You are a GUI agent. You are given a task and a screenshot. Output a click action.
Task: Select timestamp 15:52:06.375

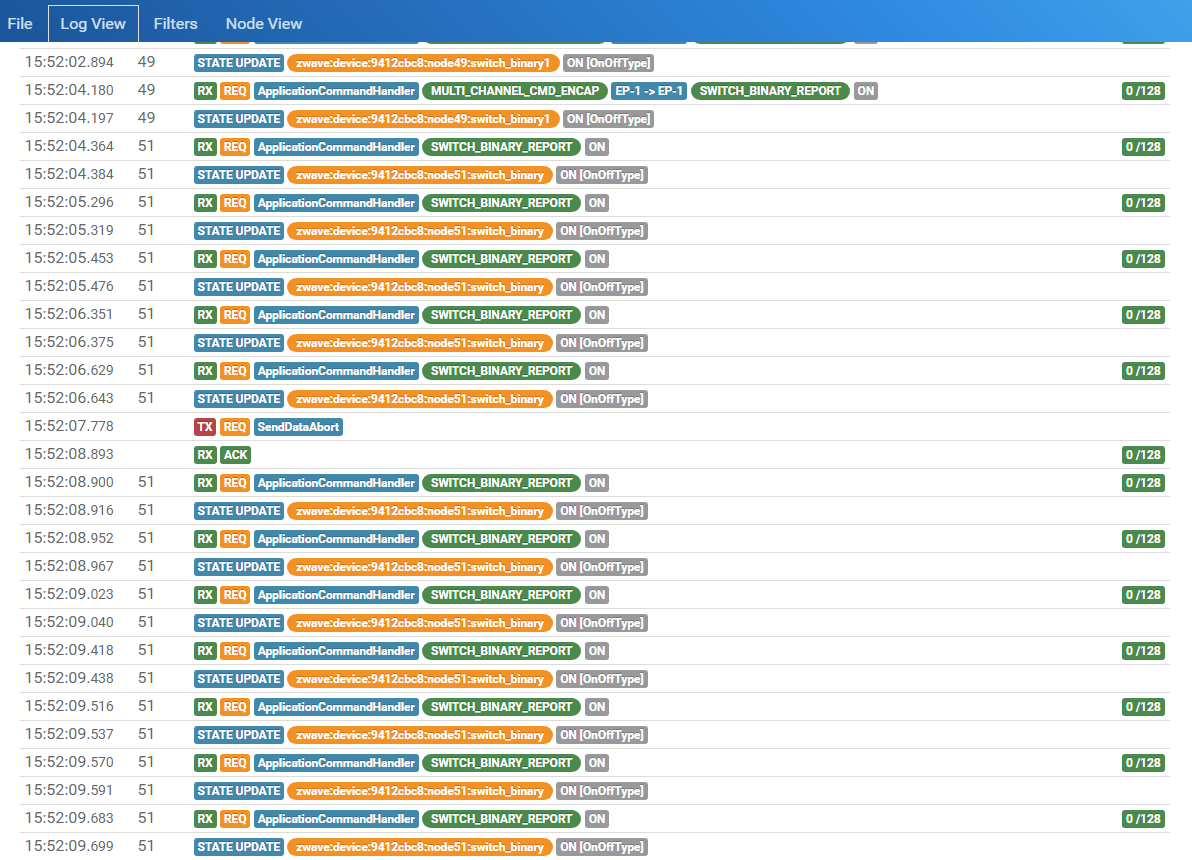69,342
